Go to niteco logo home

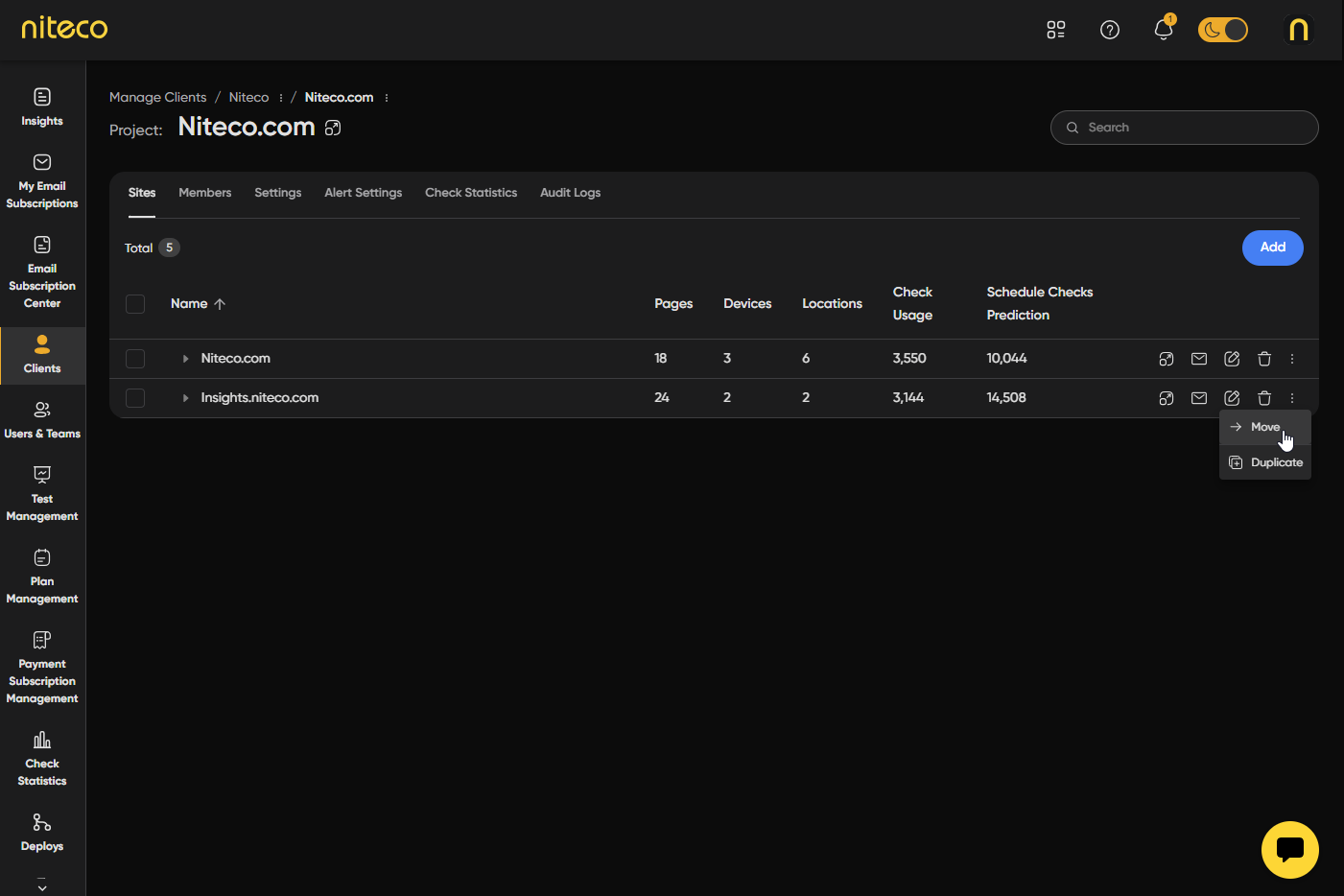click(x=64, y=27)
